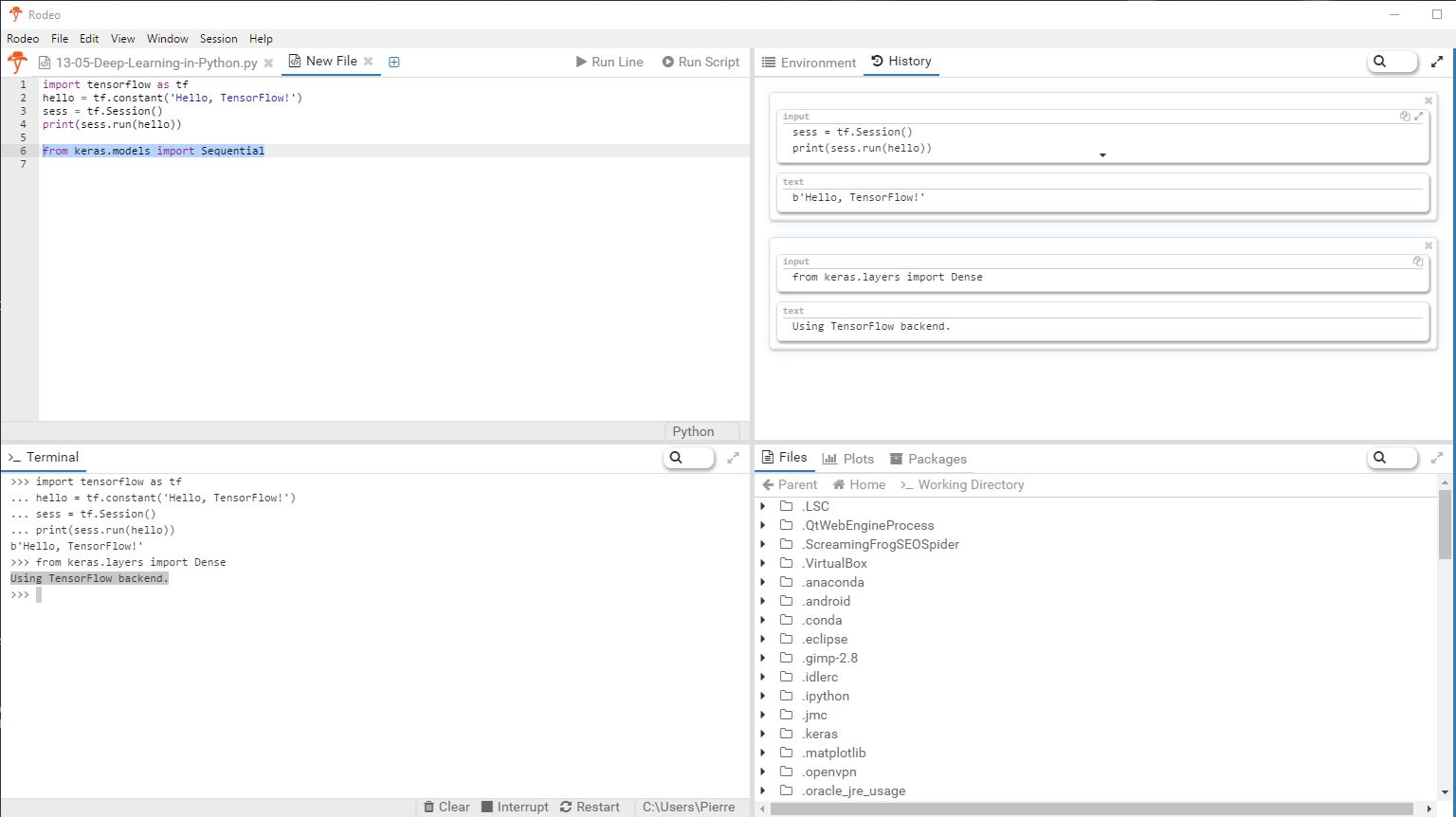The width and height of the screenshot is (1456, 817).
Task: Expand the .VirtualBox folder arrow
Action: pyautogui.click(x=763, y=563)
